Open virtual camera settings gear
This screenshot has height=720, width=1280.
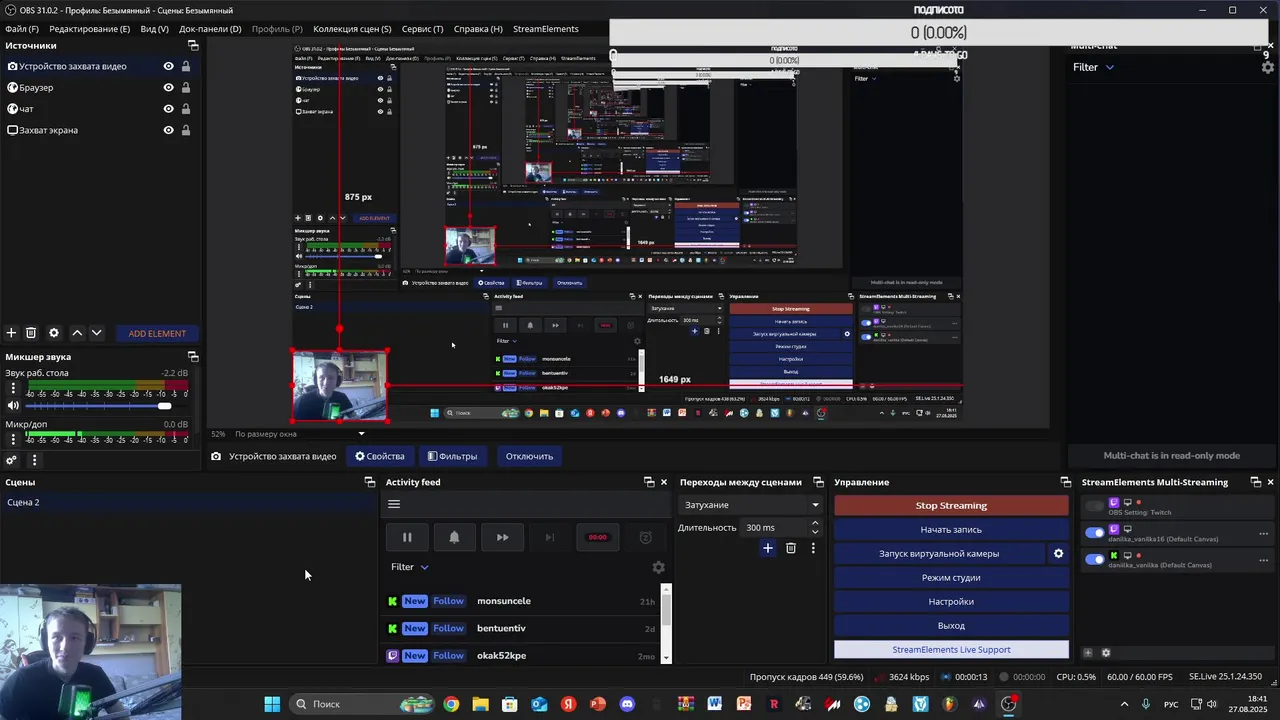1058,553
